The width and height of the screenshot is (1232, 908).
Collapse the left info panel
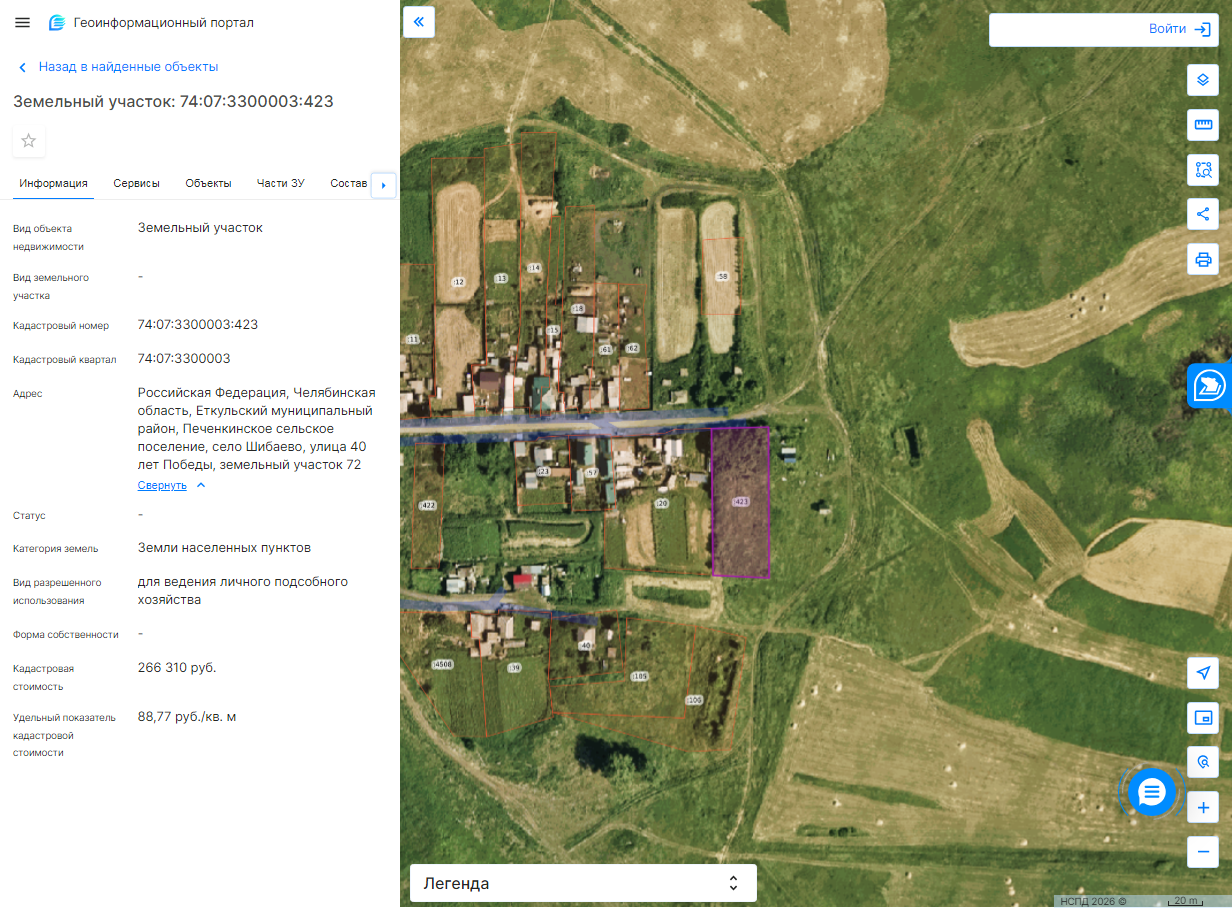pyautogui.click(x=419, y=21)
